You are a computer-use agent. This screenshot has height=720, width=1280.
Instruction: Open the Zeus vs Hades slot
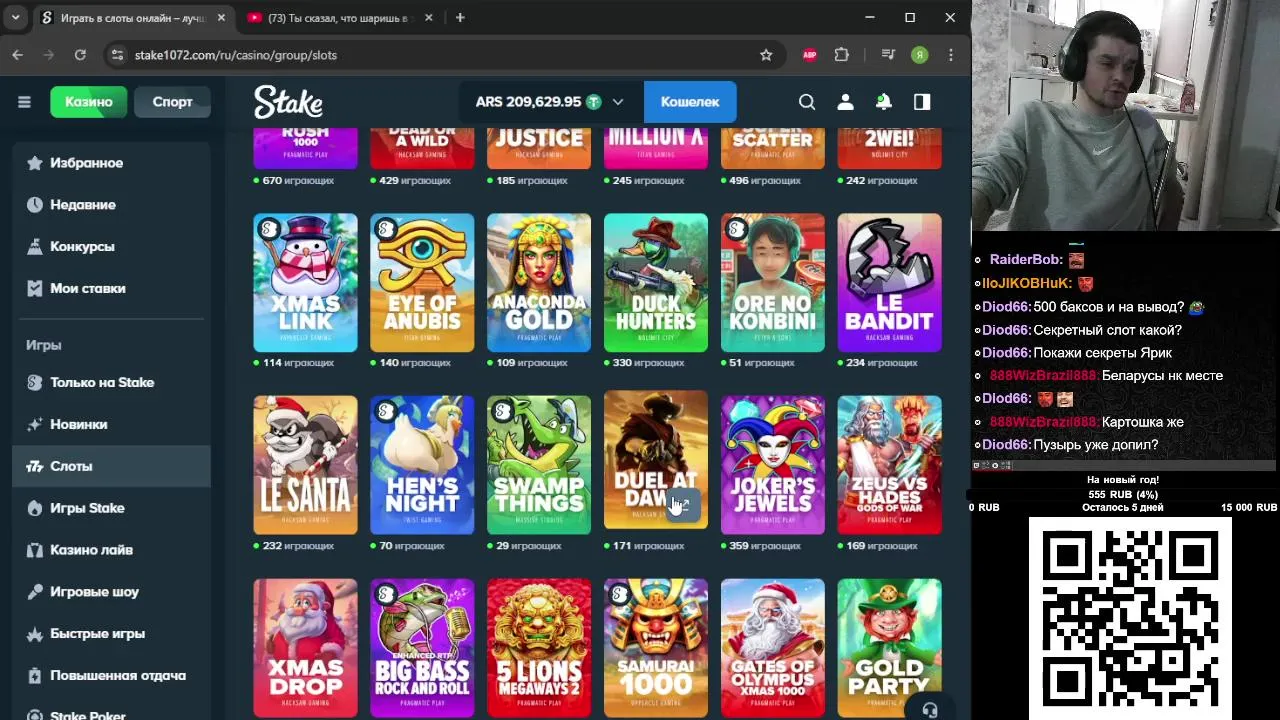889,465
